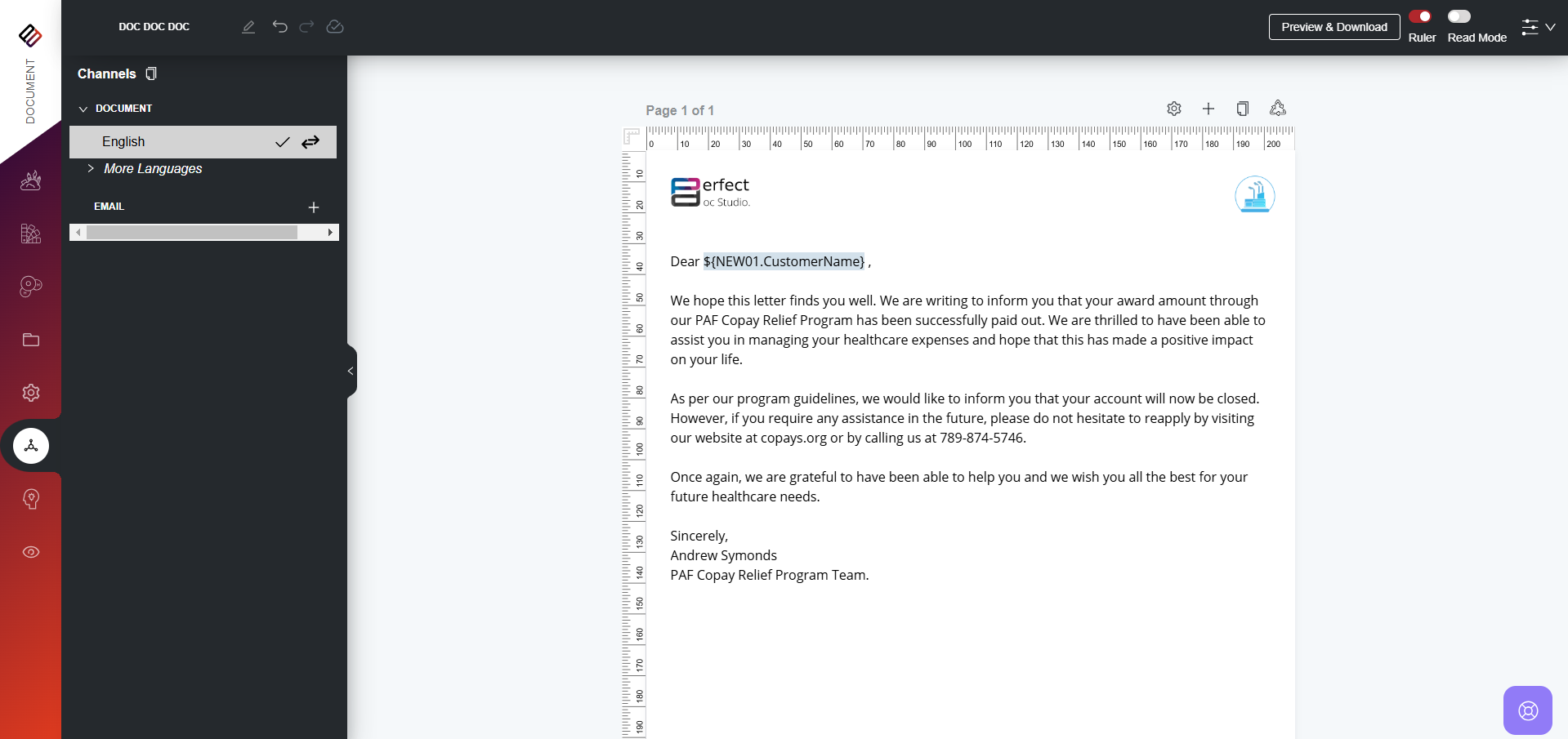Viewport: 1568px width, 739px height.
Task: Add a new EMAIL channel
Action: pyautogui.click(x=314, y=207)
